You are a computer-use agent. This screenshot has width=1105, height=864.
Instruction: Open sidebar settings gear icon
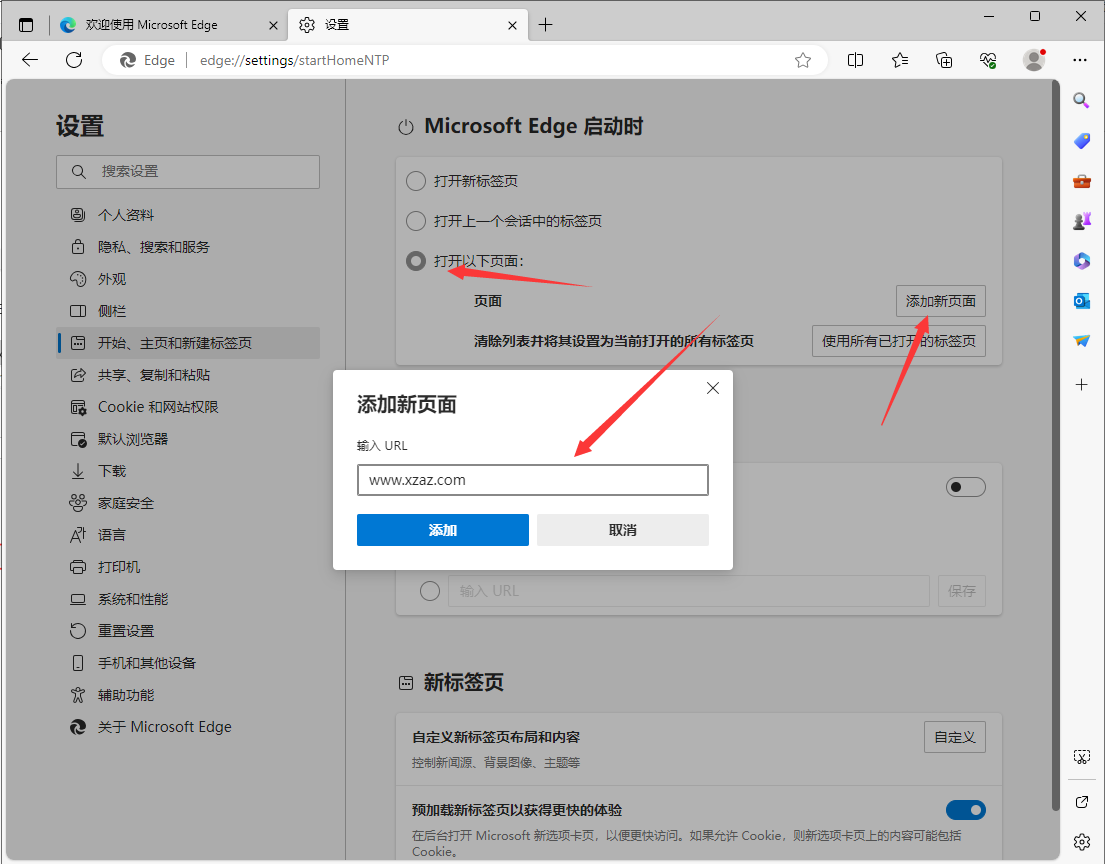pos(1082,841)
